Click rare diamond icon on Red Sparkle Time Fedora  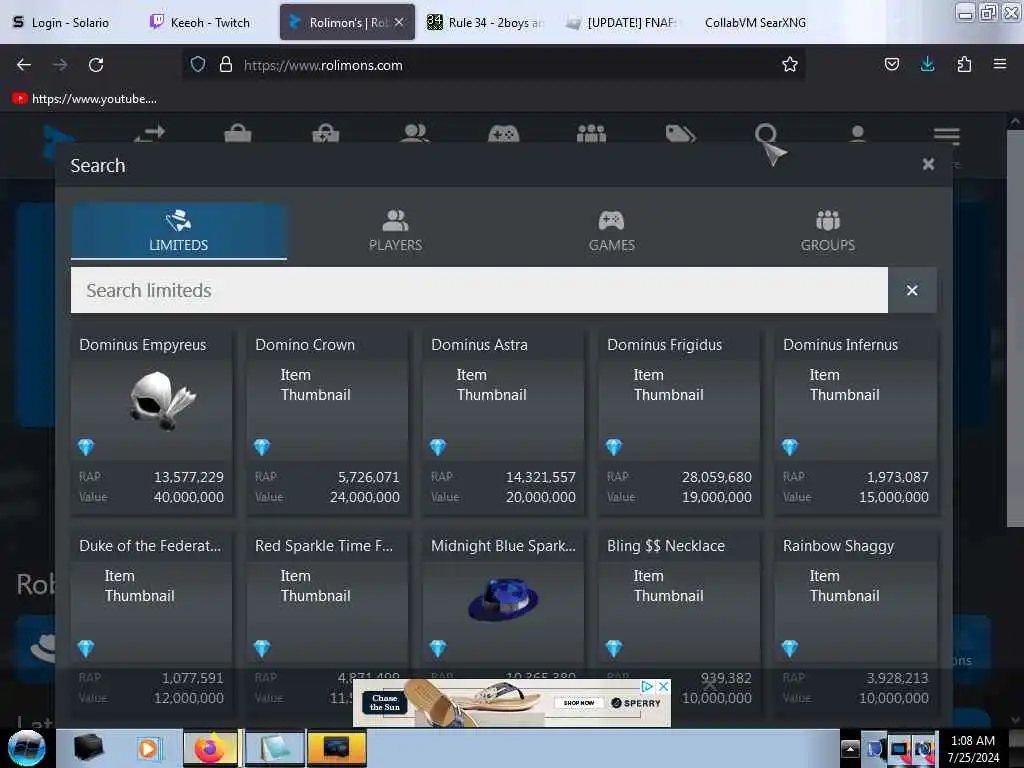(x=262, y=648)
